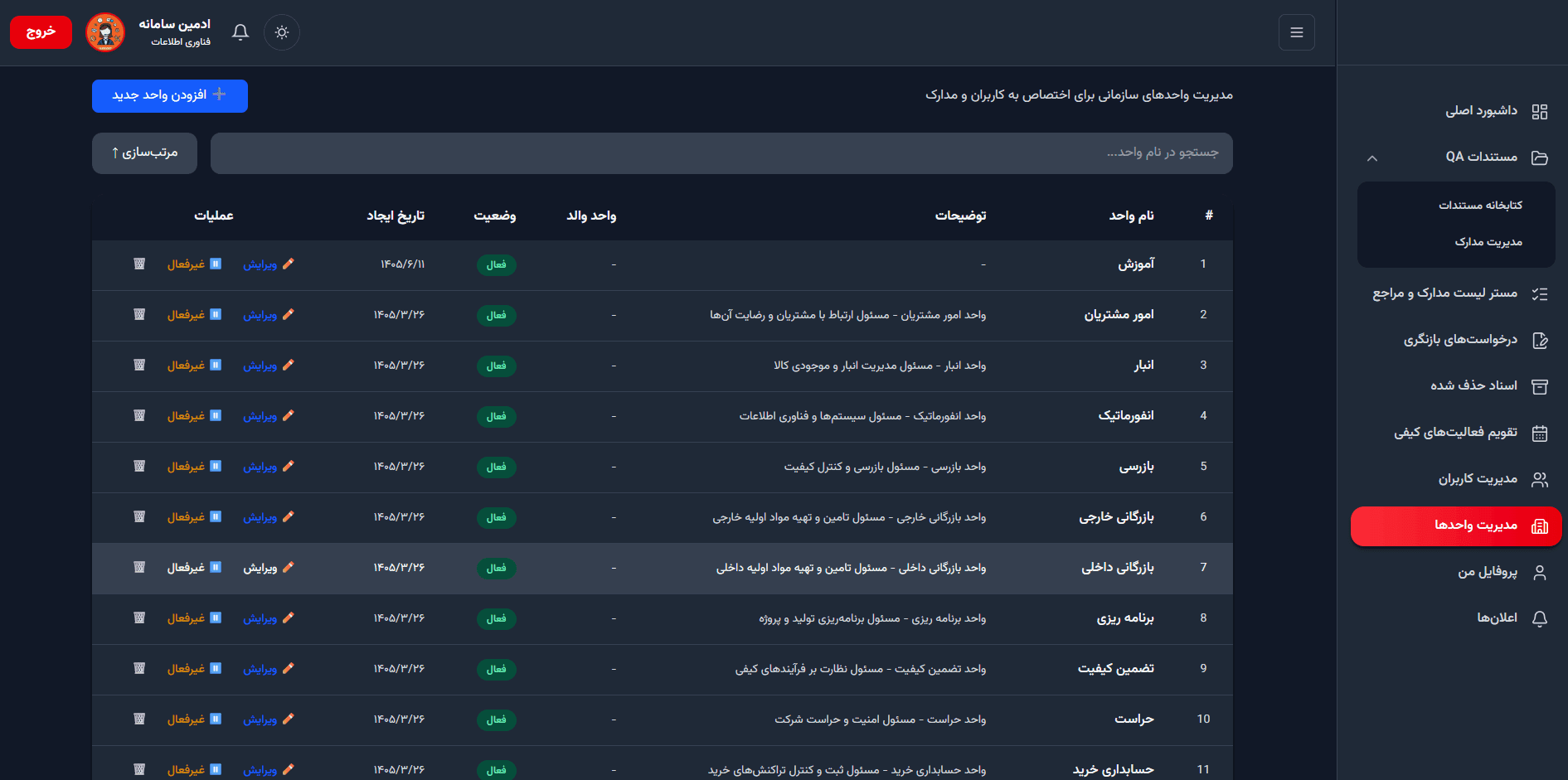Delete the برنامه ریزی unit with the trash icon

click(139, 618)
